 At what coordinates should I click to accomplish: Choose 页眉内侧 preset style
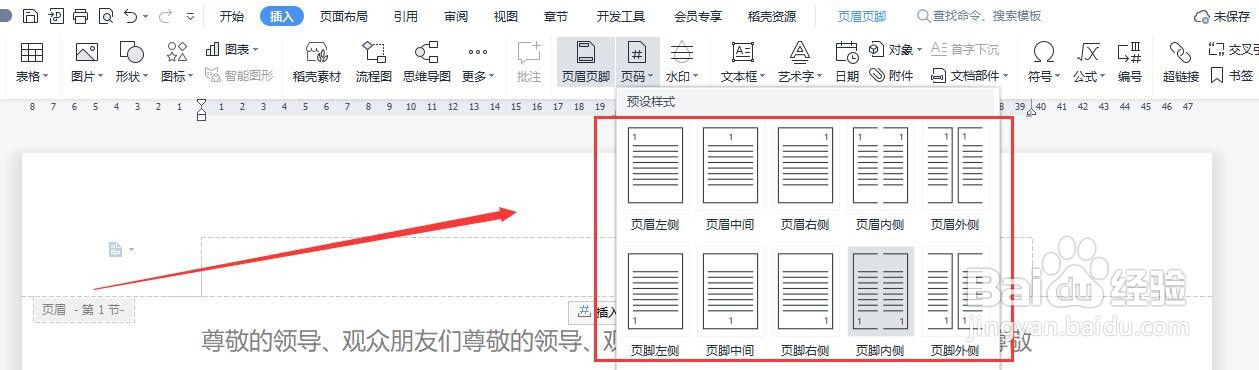point(880,178)
